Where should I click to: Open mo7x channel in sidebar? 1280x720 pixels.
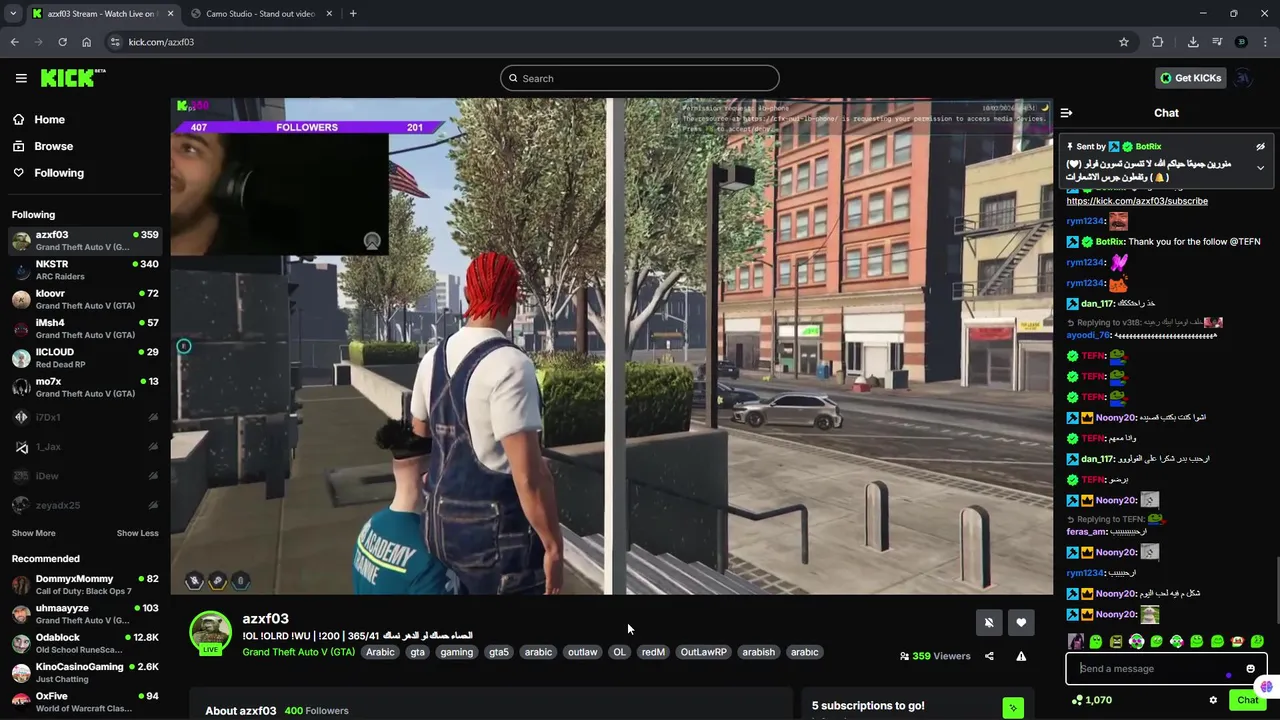point(85,387)
